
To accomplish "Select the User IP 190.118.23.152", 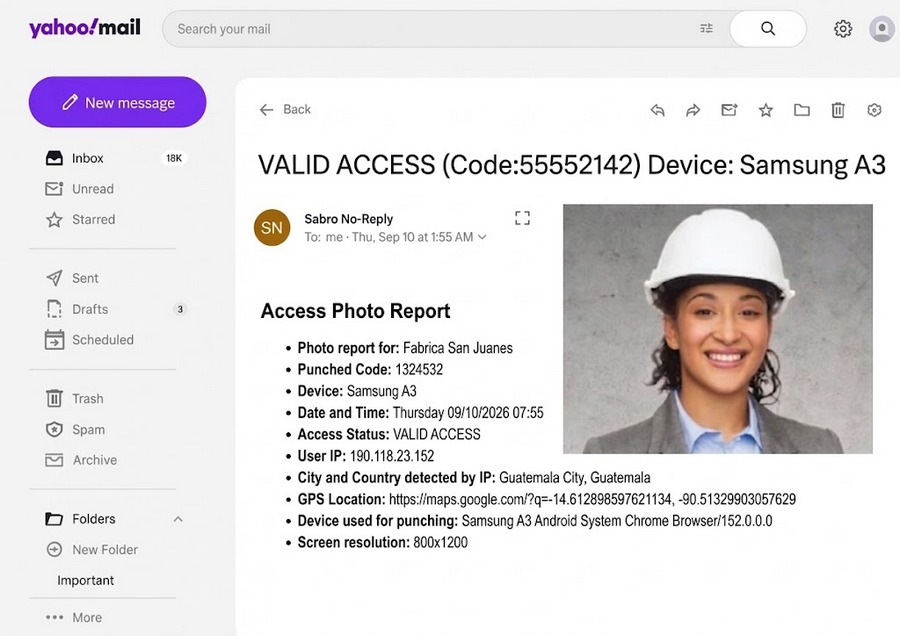I will (392, 456).
